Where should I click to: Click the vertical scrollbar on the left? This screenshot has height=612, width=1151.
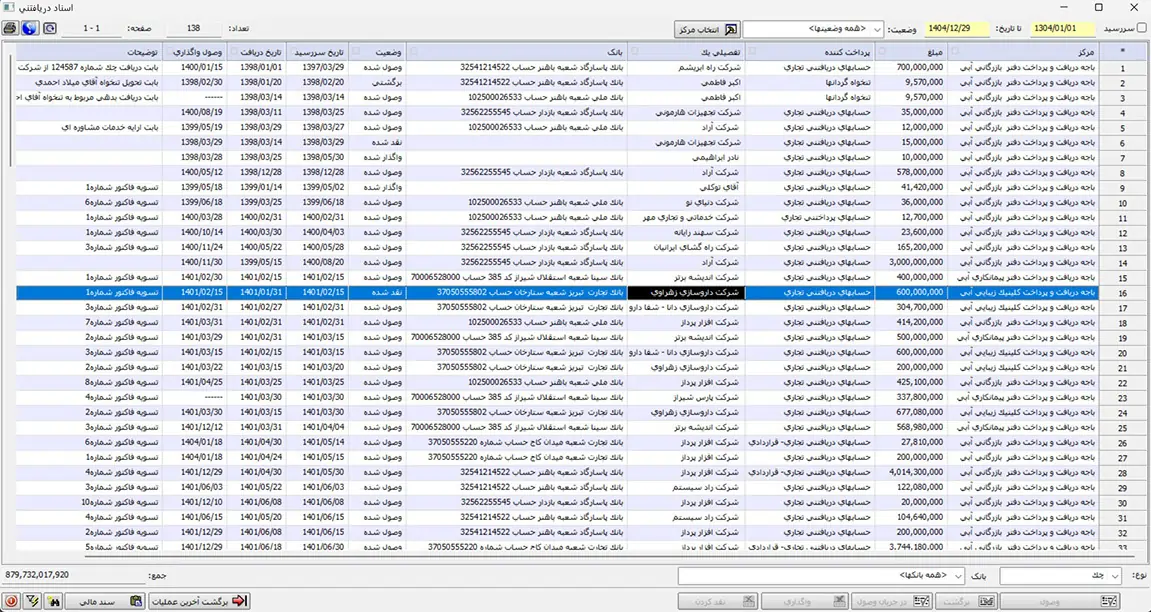tap(11, 300)
